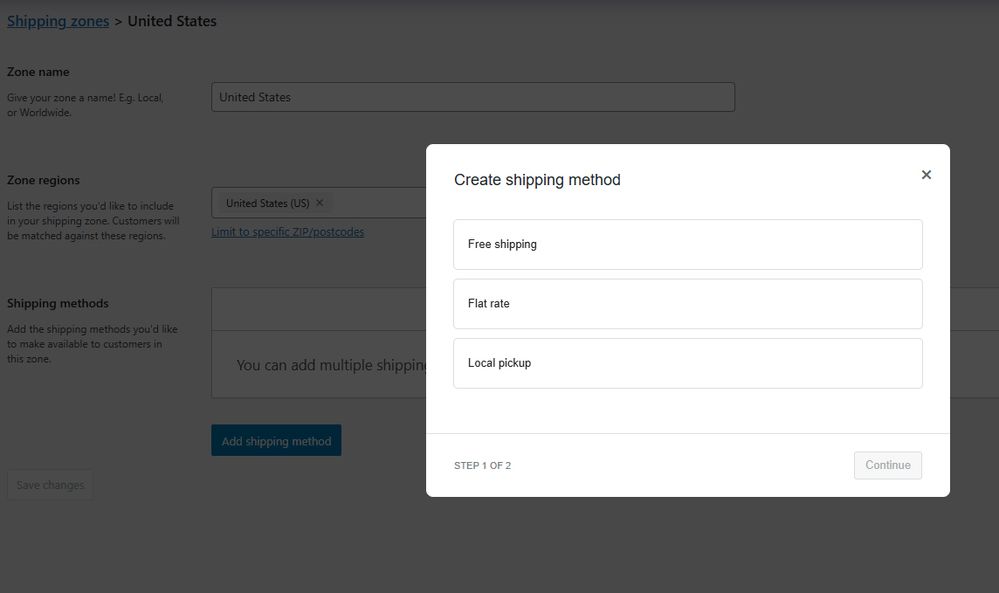
Task: Choose the Flat rate method
Action: pos(687,304)
